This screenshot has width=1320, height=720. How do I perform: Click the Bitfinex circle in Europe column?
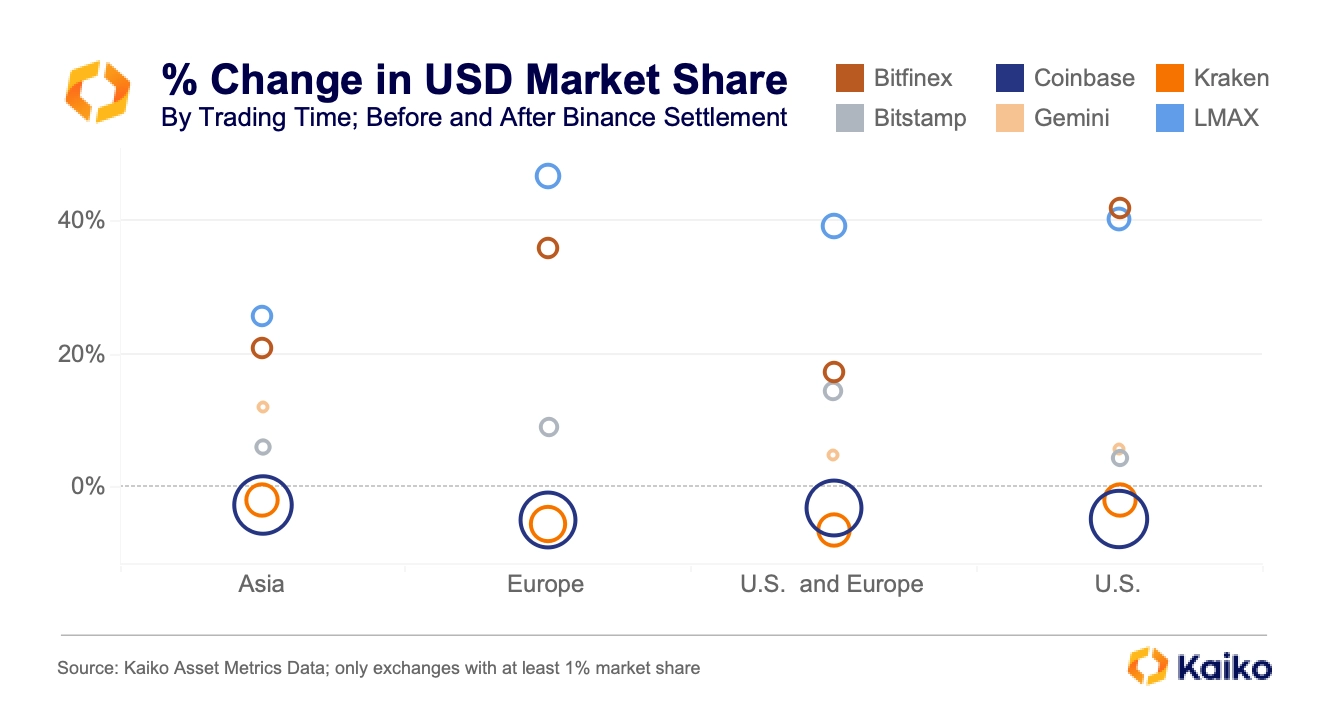click(x=548, y=248)
